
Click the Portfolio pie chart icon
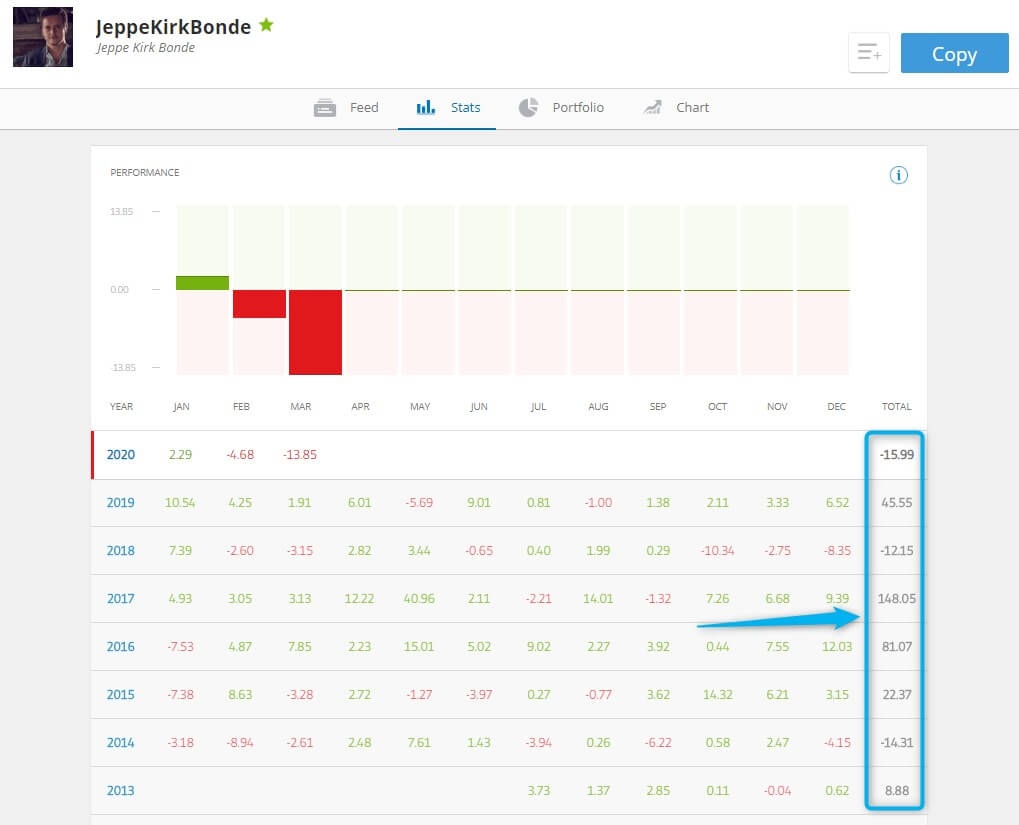tap(528, 108)
